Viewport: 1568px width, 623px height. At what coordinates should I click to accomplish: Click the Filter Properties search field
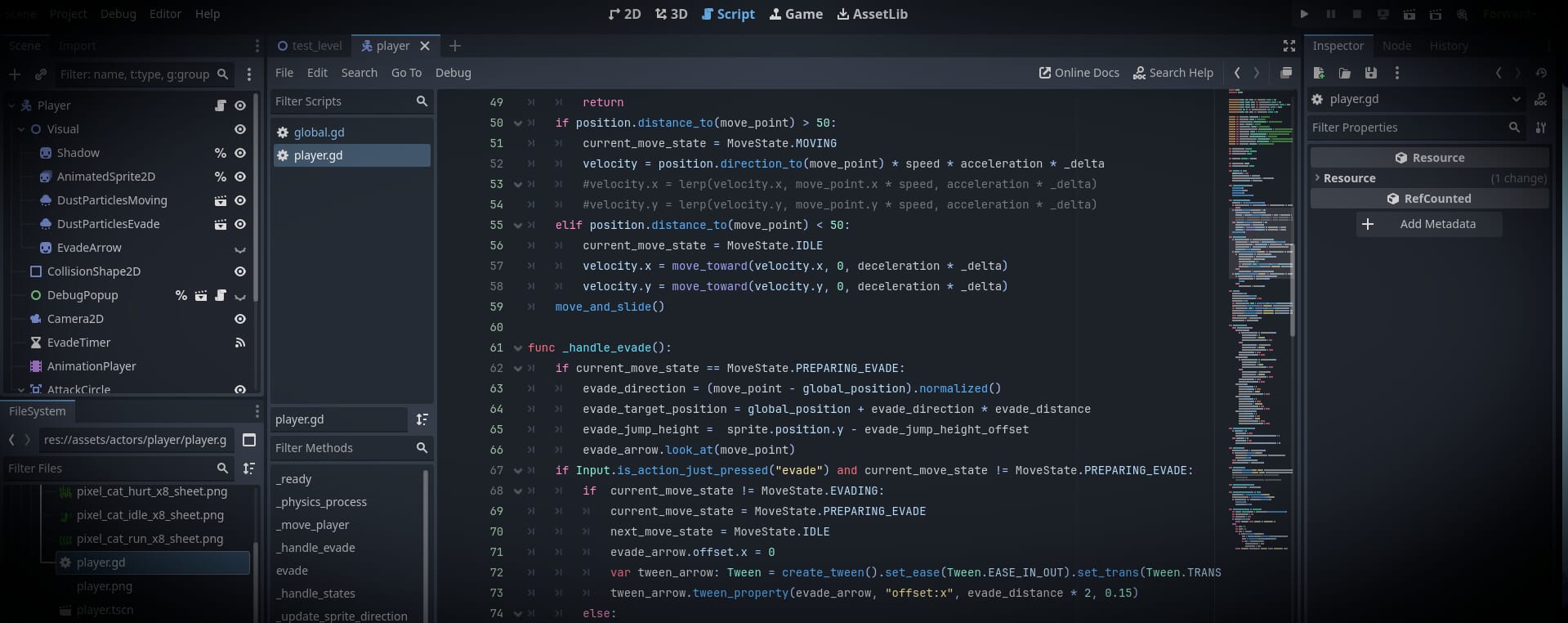click(1407, 128)
